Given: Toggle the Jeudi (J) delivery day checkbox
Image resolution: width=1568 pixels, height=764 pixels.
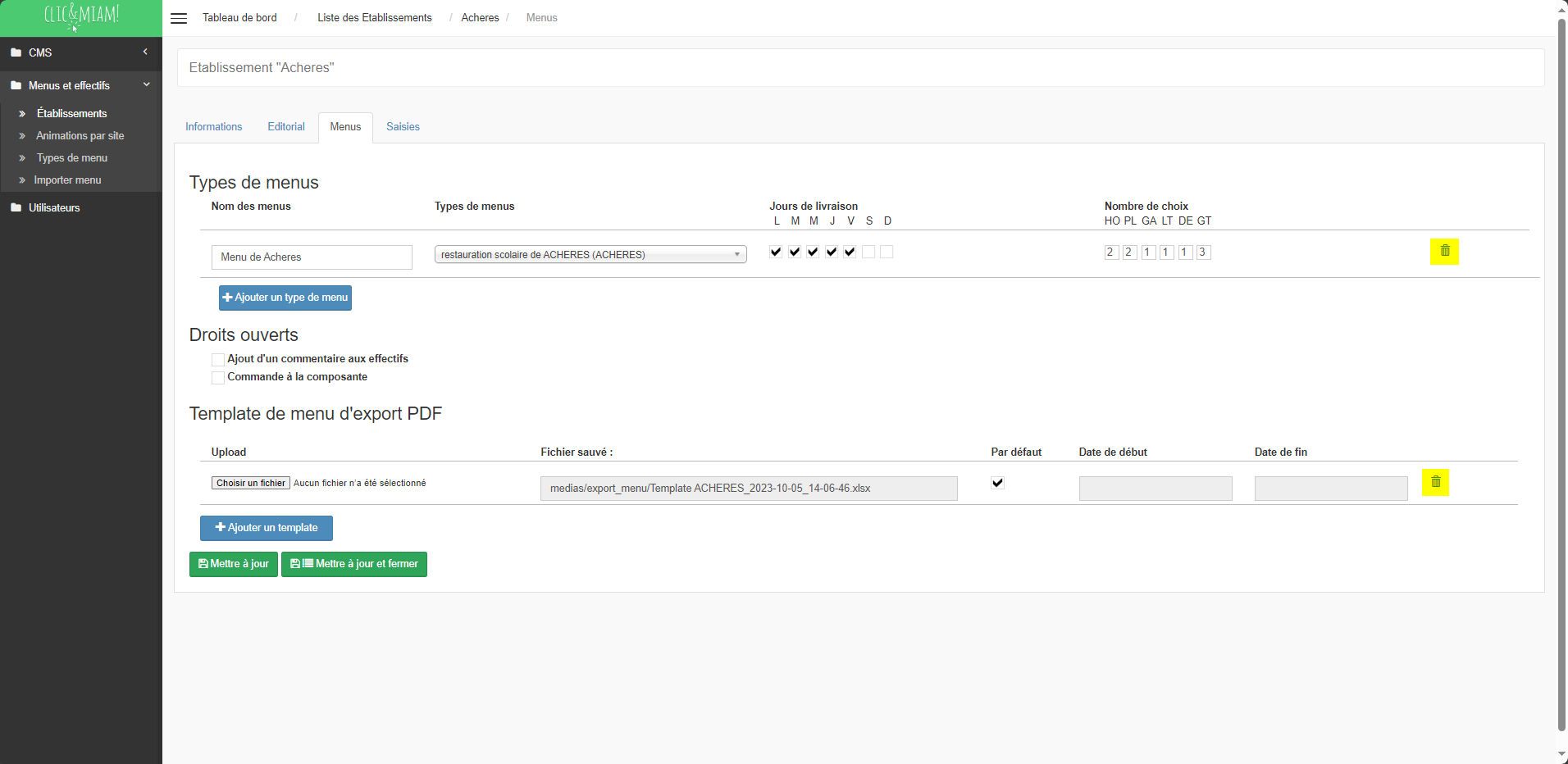Looking at the screenshot, I should coord(832,252).
